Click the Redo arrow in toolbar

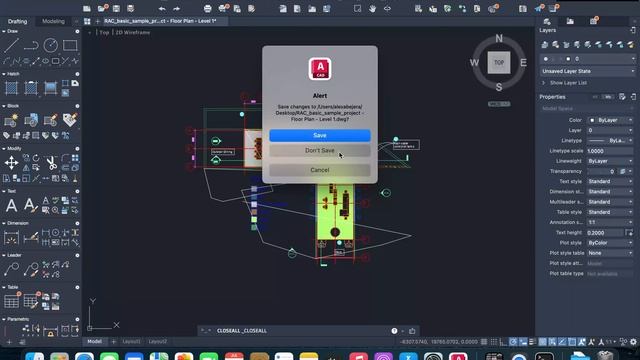(176, 9)
